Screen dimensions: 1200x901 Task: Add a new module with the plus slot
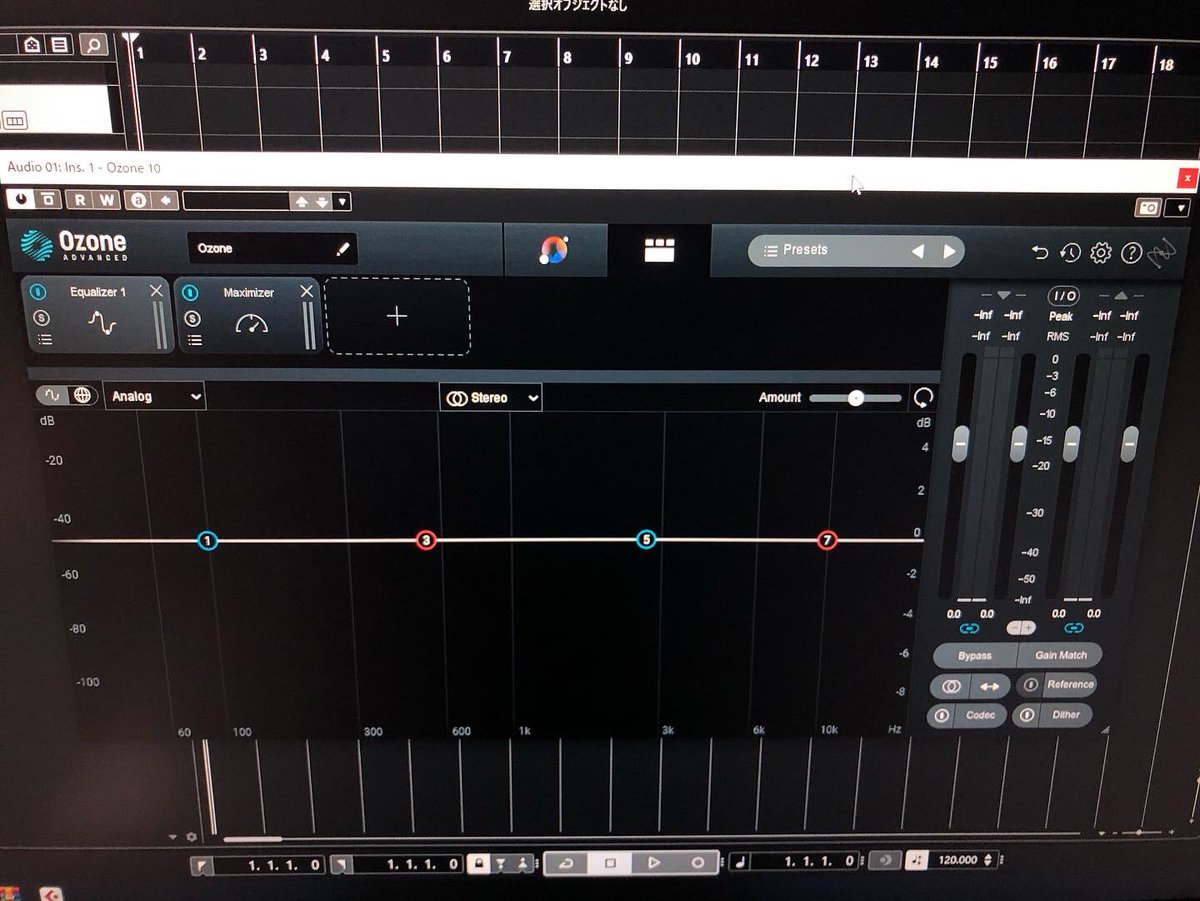[x=397, y=316]
